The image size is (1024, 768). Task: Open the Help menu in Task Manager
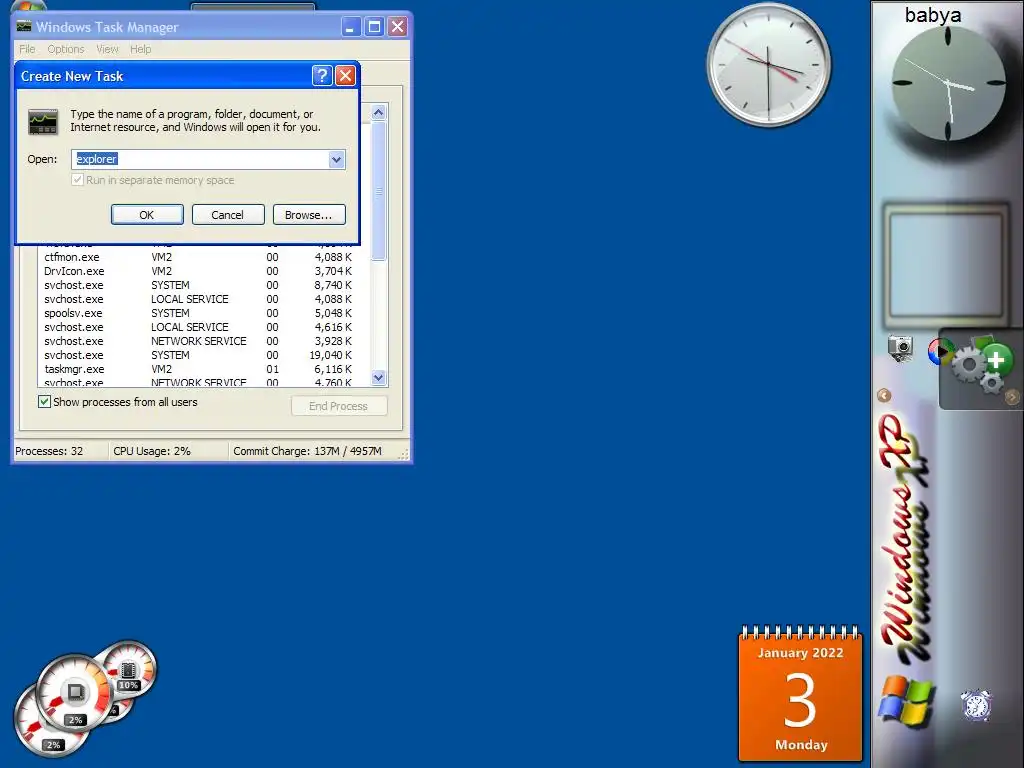pos(140,49)
